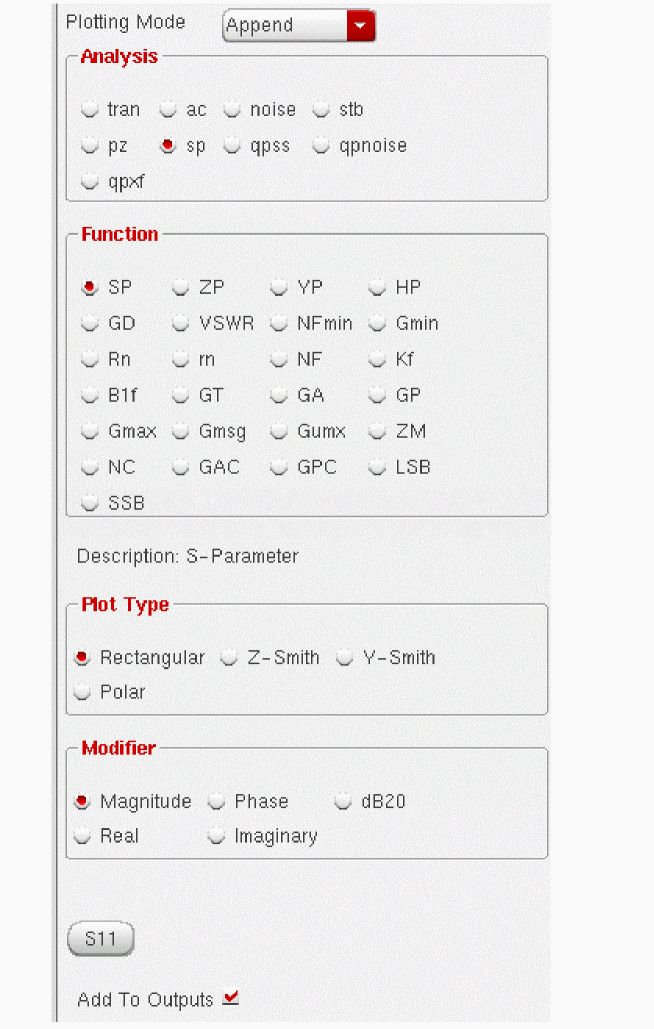The width and height of the screenshot is (654, 1029).
Task: Select the NFmin function
Action: tap(279, 324)
